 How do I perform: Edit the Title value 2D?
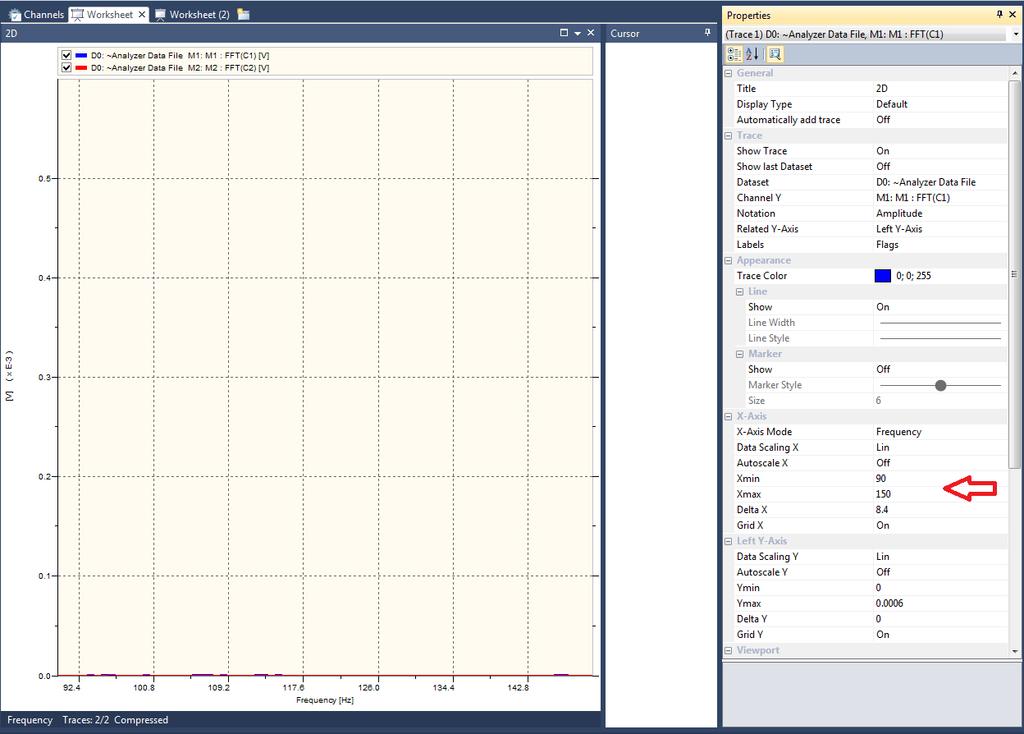click(x=940, y=88)
